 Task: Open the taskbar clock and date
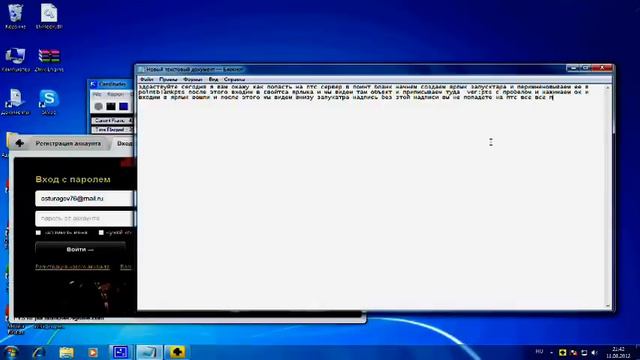tap(618, 352)
